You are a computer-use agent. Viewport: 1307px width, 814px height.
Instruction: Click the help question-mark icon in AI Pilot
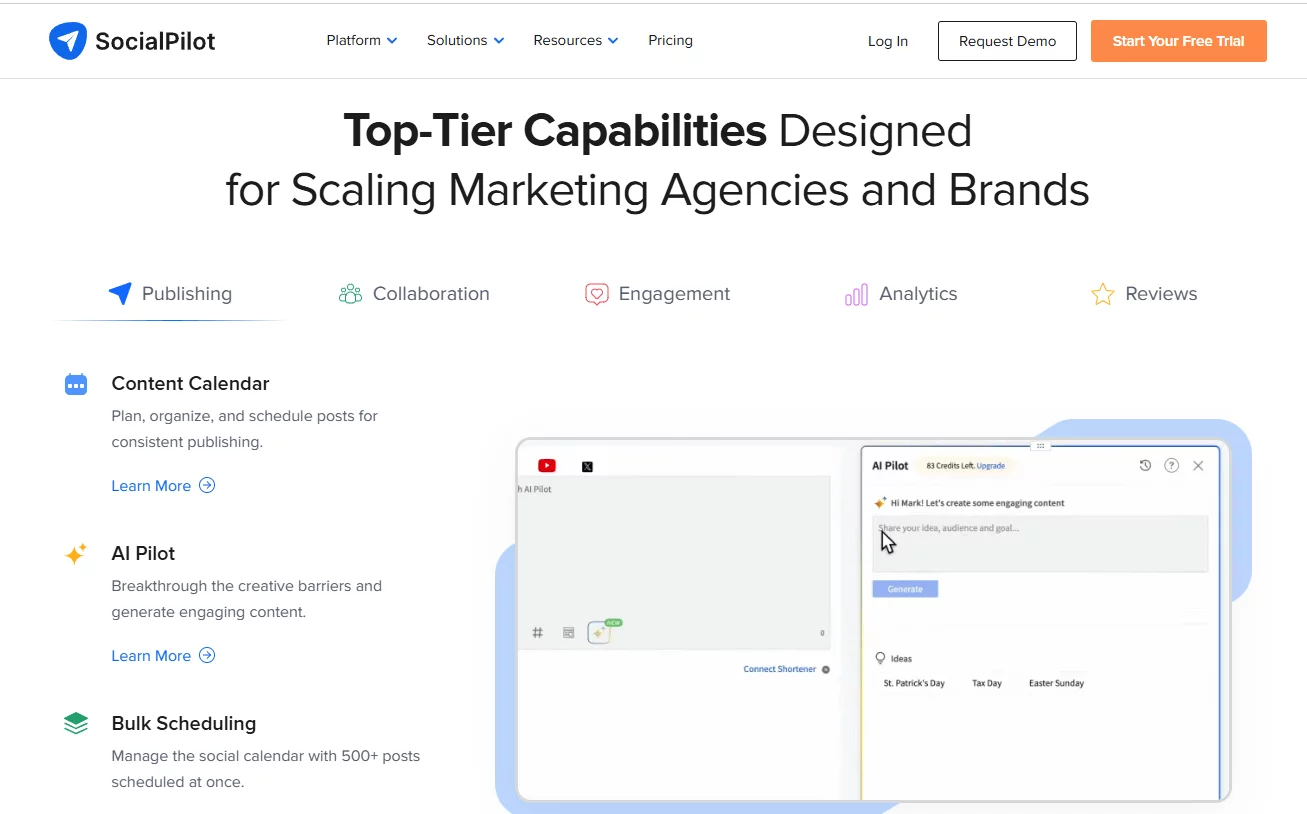pyautogui.click(x=1171, y=465)
